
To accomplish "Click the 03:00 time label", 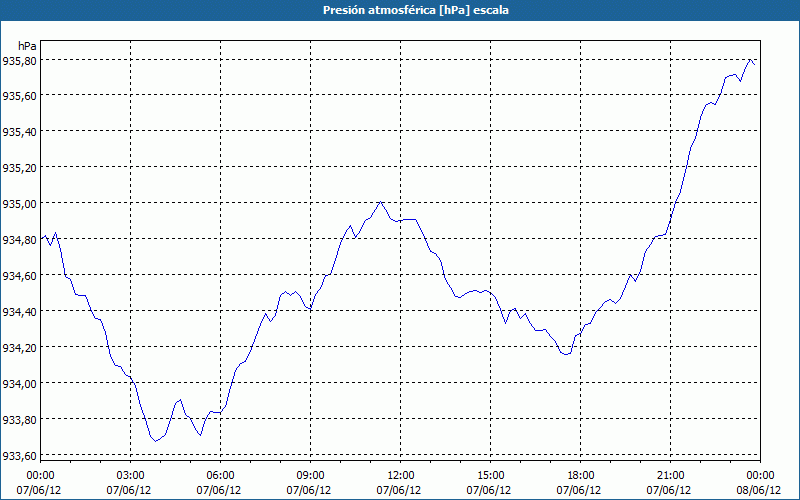I will (131, 476).
